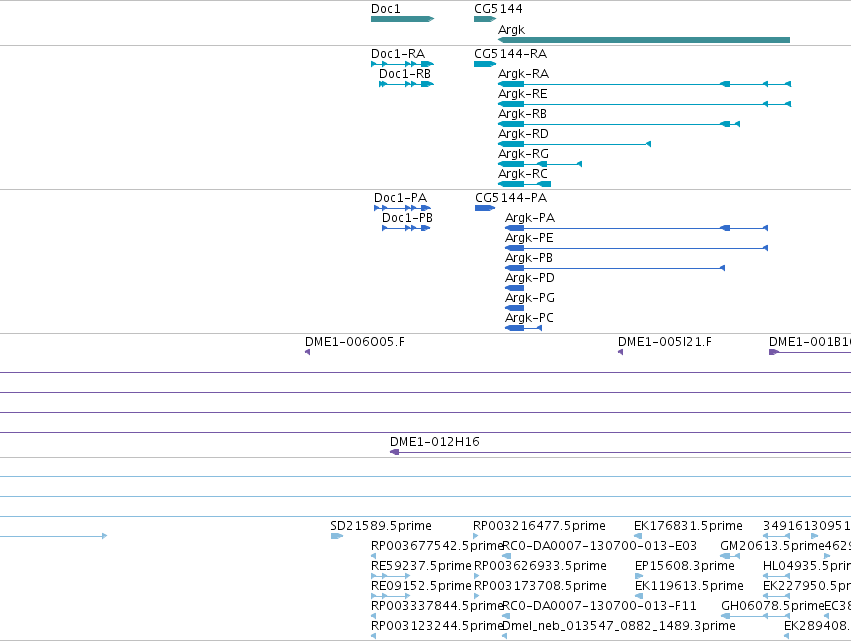Click the Argk-PC protein feature
Screen dimensions: 851x641
click(x=523, y=328)
